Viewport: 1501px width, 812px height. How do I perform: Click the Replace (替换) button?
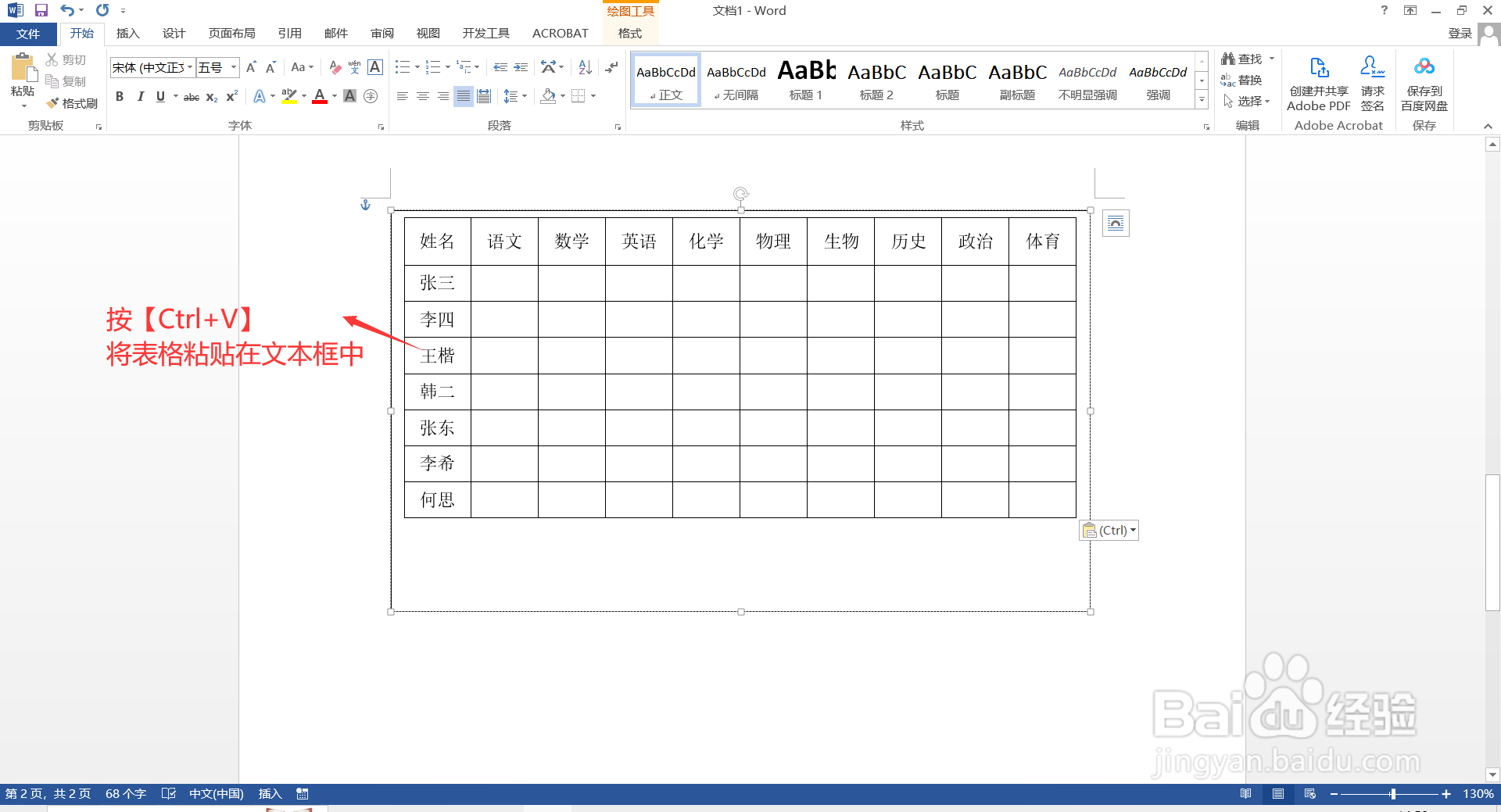1241,80
